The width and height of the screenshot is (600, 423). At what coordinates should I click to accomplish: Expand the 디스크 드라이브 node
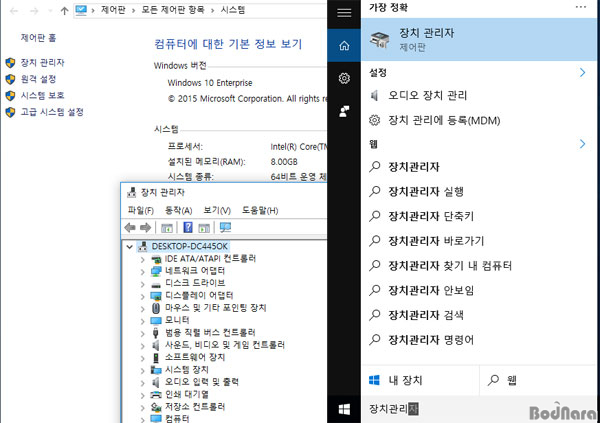[142, 284]
